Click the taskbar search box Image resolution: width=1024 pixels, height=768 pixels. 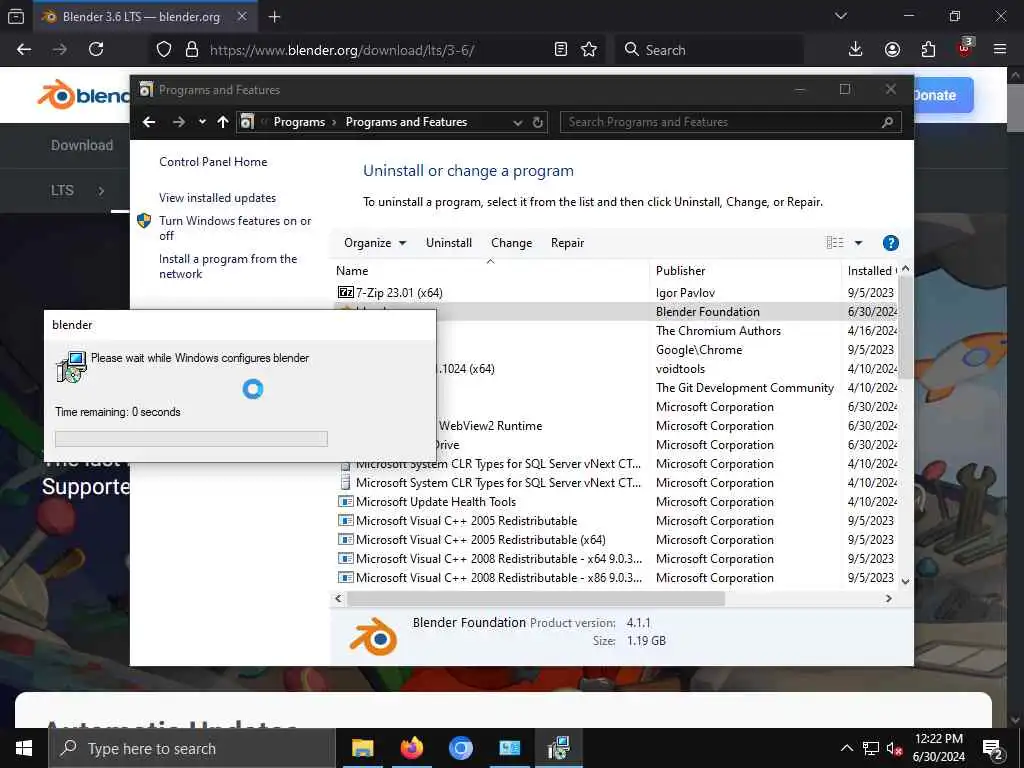pos(192,748)
